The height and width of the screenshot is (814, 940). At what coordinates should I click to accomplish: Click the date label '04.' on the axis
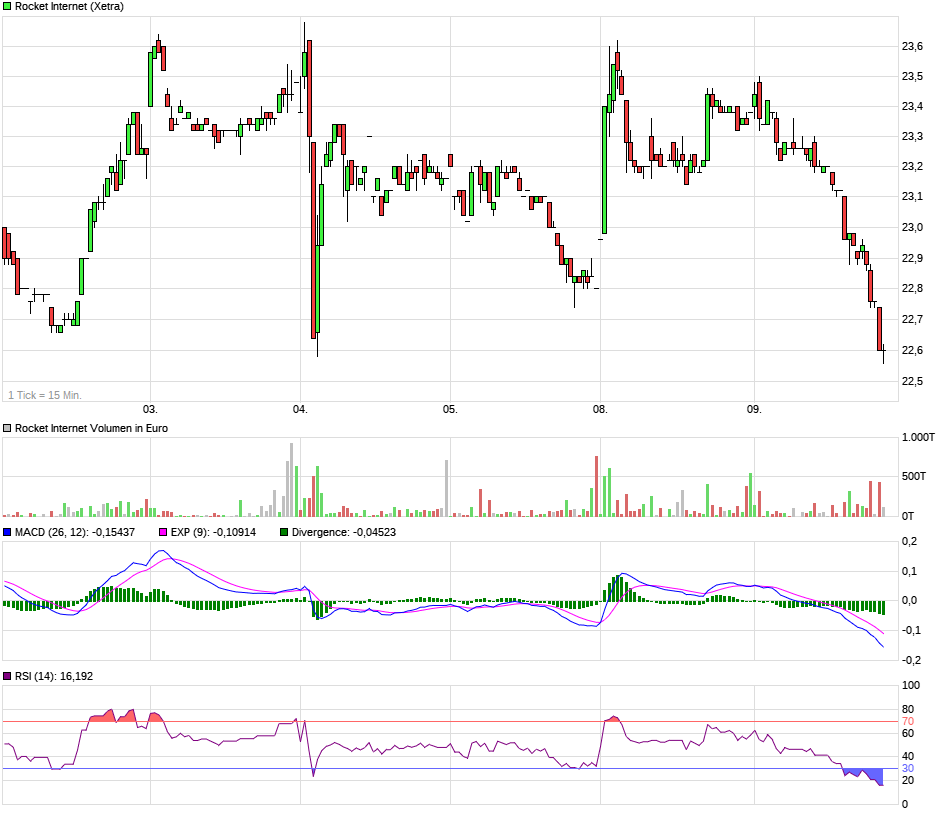click(x=300, y=410)
